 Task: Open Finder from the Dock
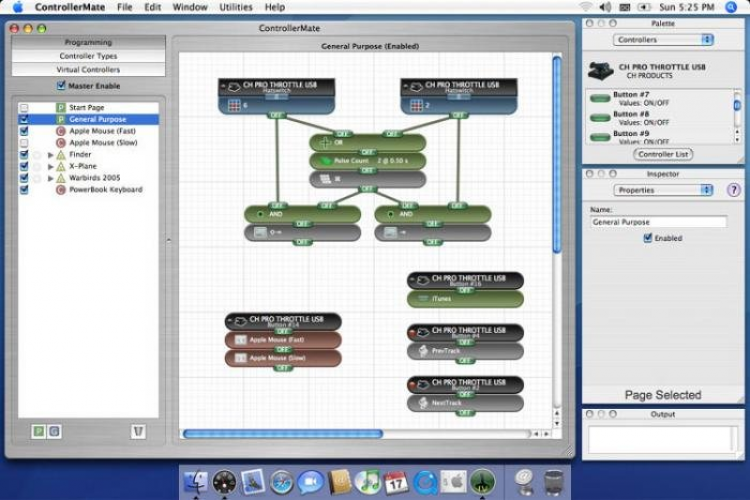[196, 481]
